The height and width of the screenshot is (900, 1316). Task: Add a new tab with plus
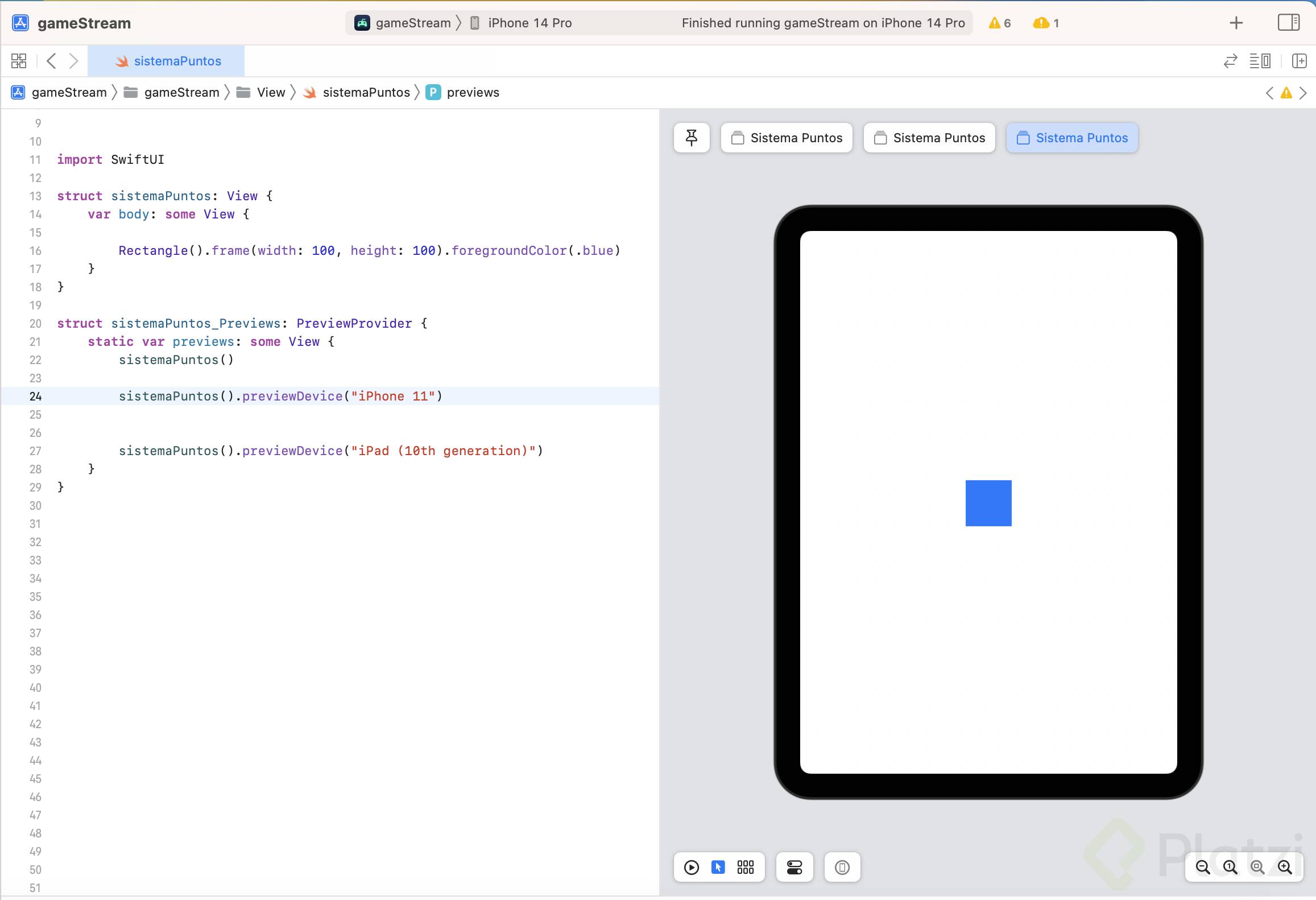tap(1236, 23)
